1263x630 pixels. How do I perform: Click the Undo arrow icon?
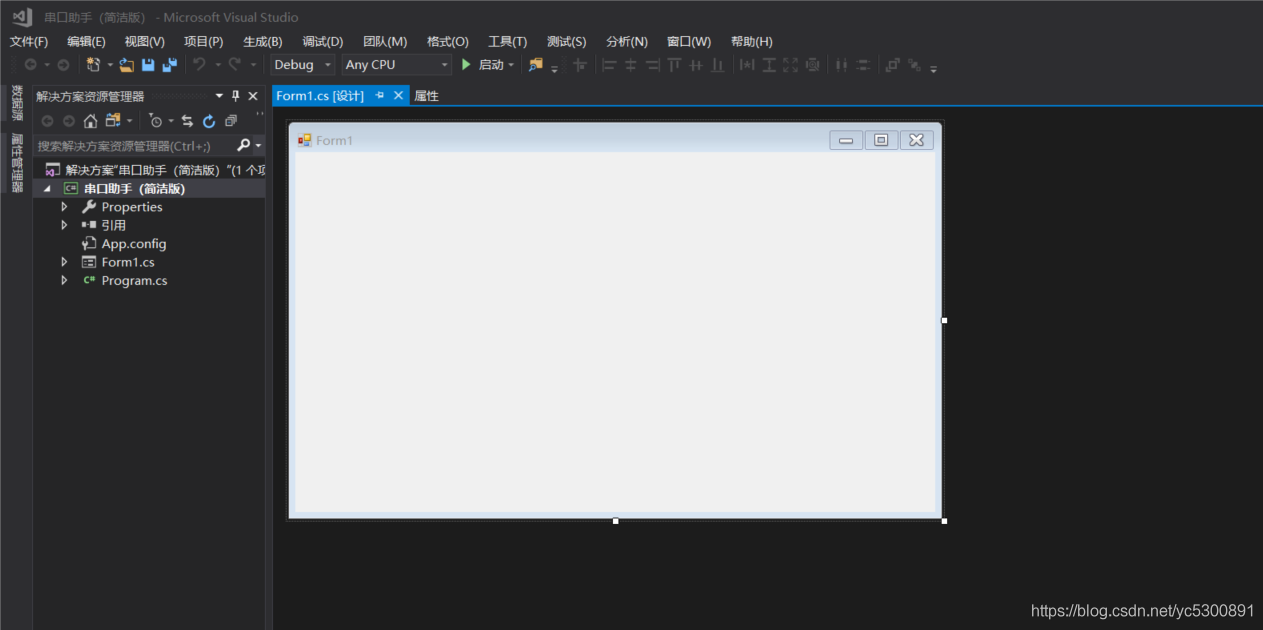tap(200, 65)
